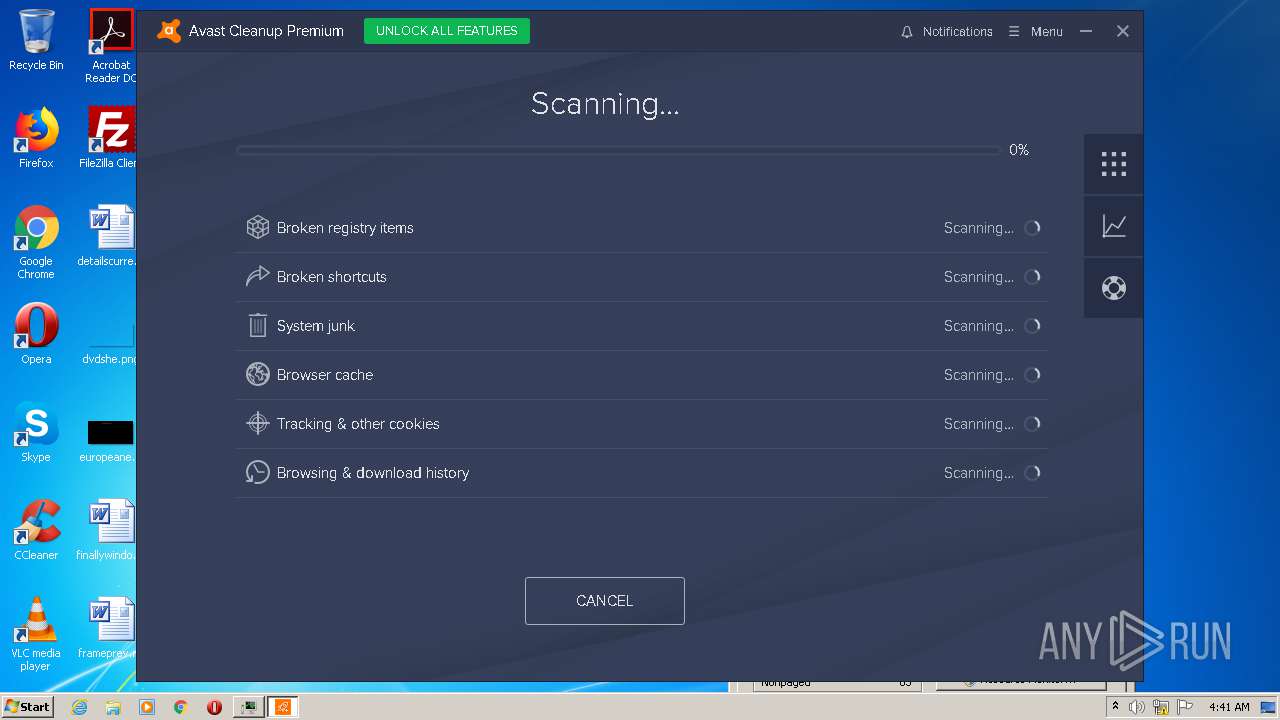1280x720 pixels.
Task: Click the Broken registry items cube icon
Action: tap(258, 228)
